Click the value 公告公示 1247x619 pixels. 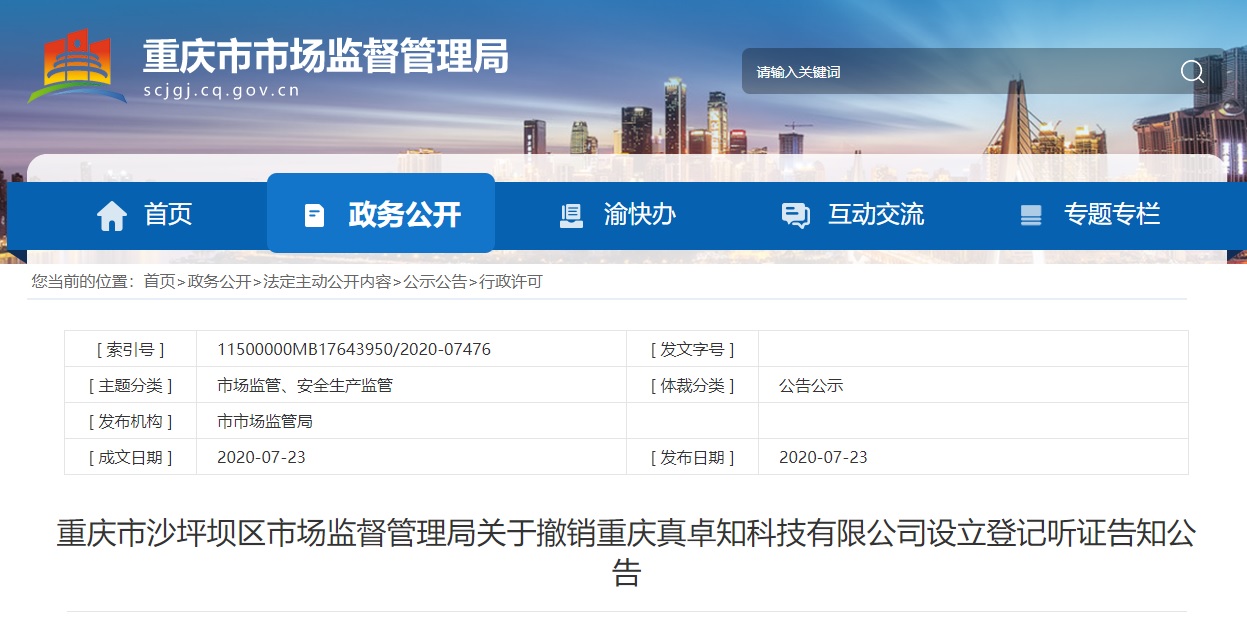[x=811, y=385]
